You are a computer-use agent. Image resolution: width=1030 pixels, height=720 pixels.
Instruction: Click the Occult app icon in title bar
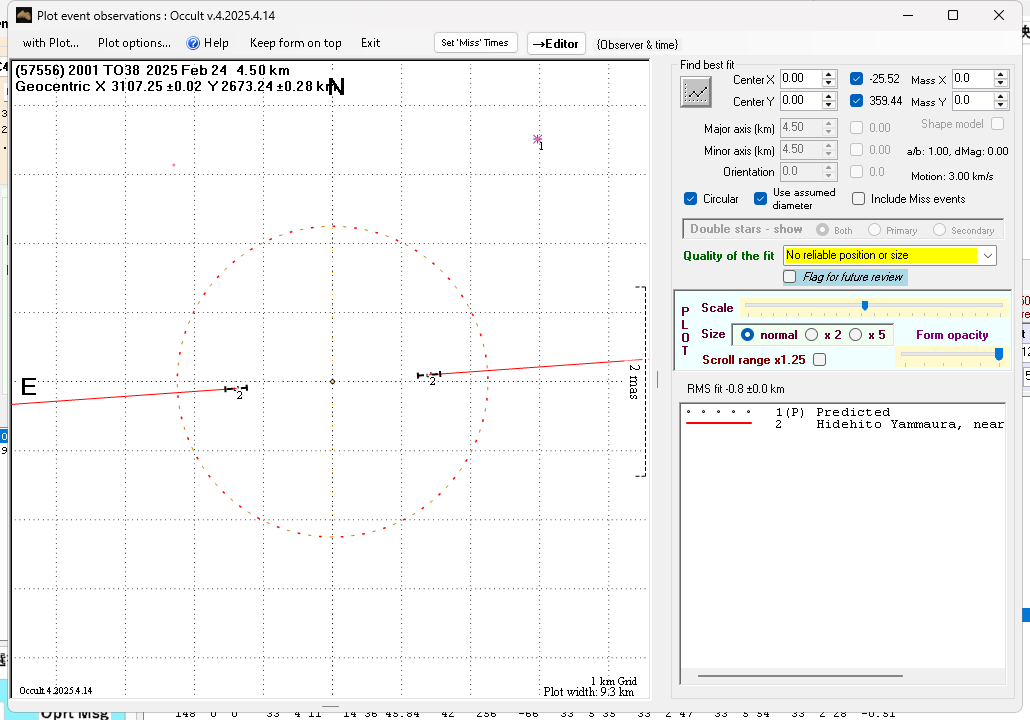point(23,15)
